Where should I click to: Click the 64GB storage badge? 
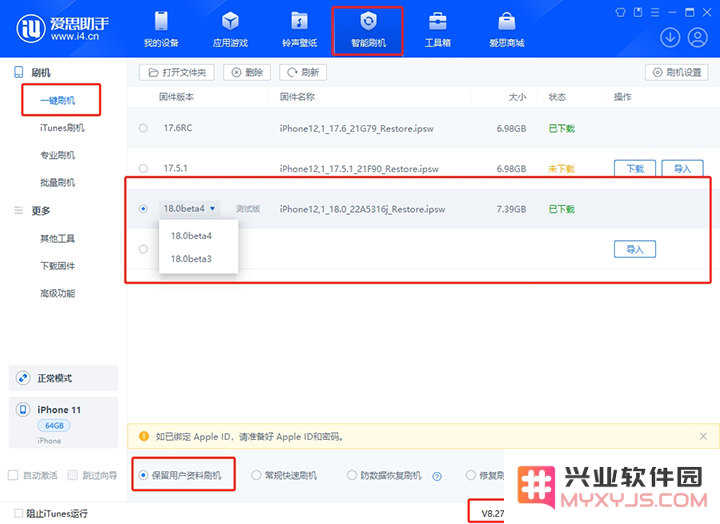click(x=54, y=425)
